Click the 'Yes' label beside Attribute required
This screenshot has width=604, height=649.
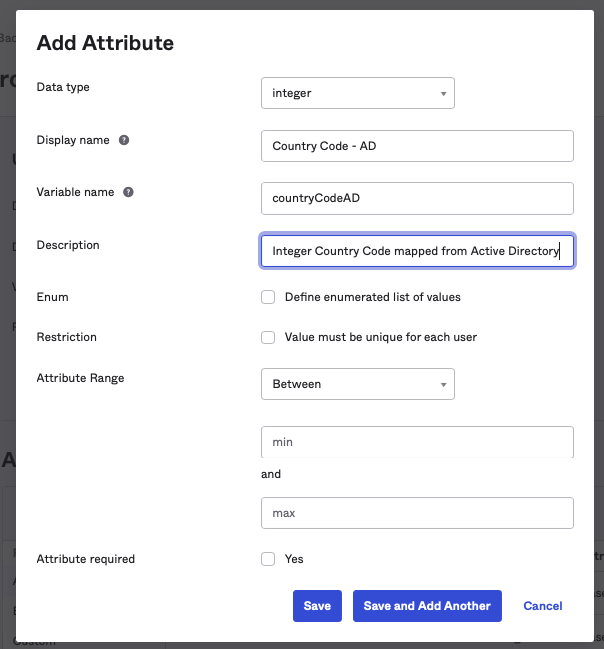294,559
